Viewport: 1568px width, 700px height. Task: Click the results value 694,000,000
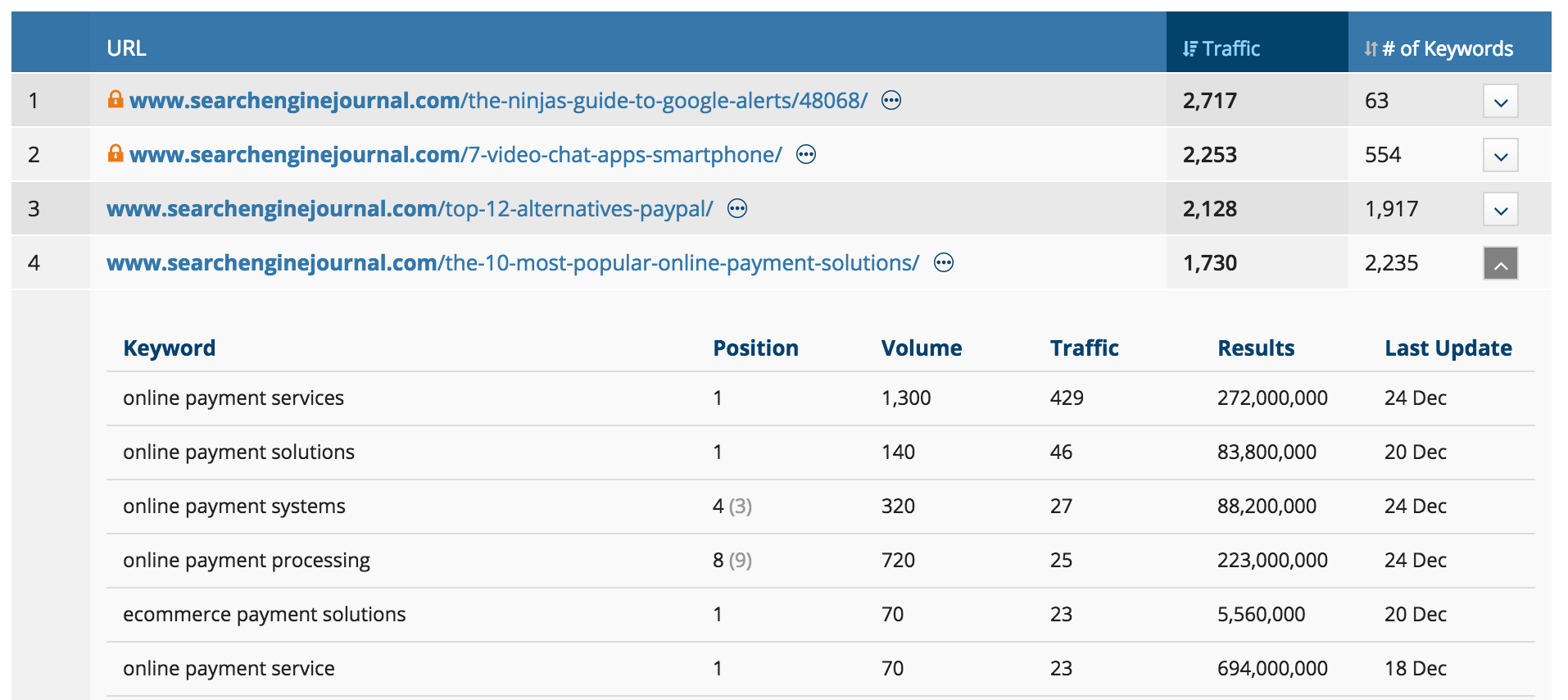(1272, 669)
